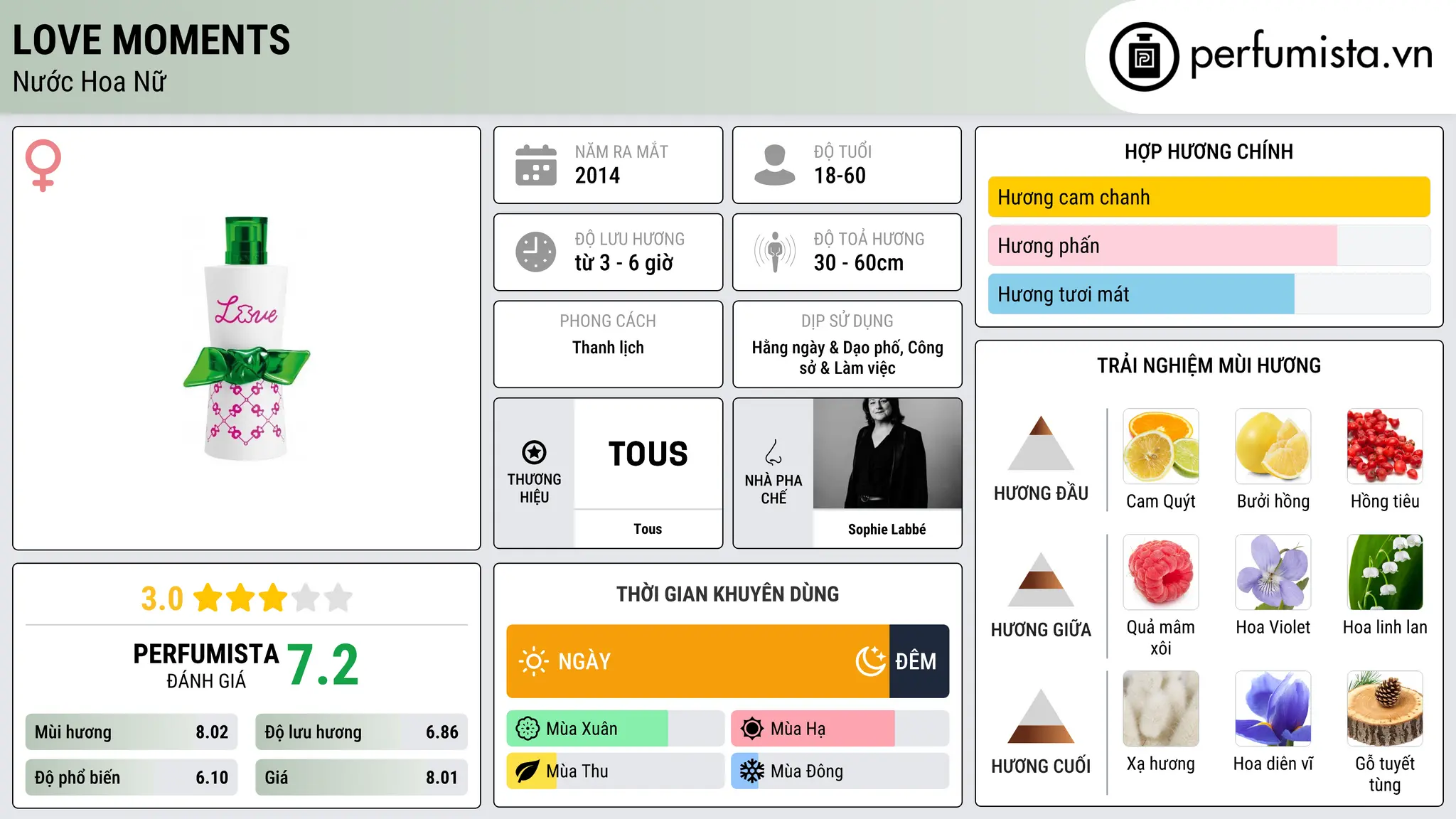
Task: Select the Quả mâm xôi note image
Action: (1161, 572)
